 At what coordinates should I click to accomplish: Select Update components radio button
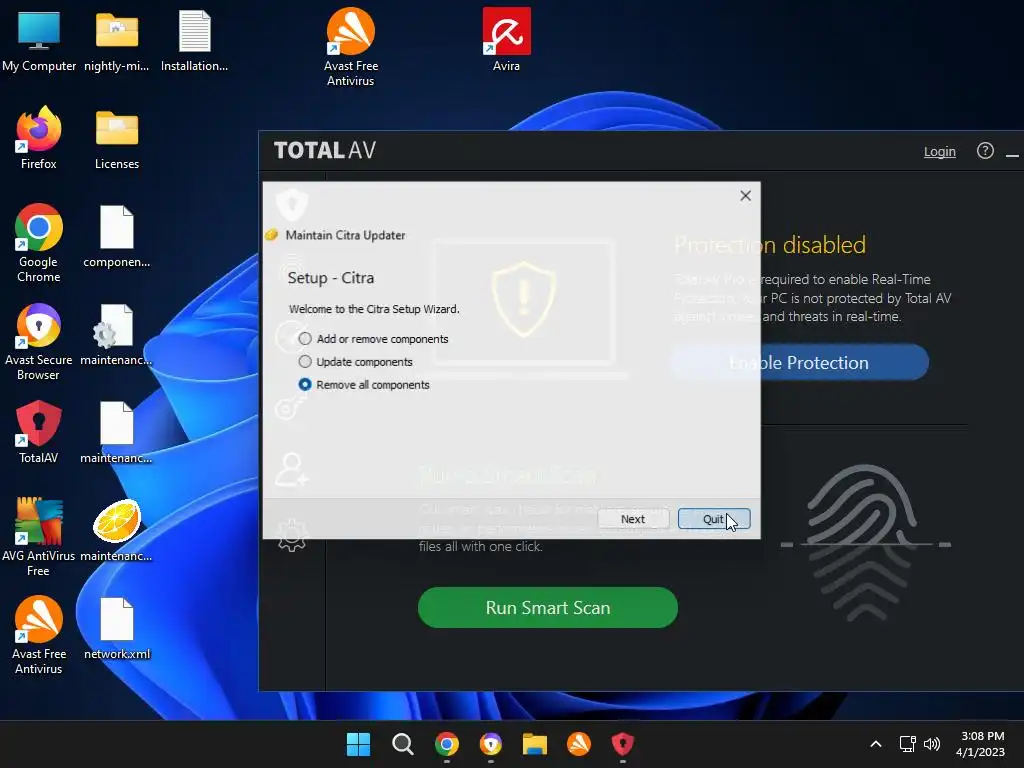305,362
